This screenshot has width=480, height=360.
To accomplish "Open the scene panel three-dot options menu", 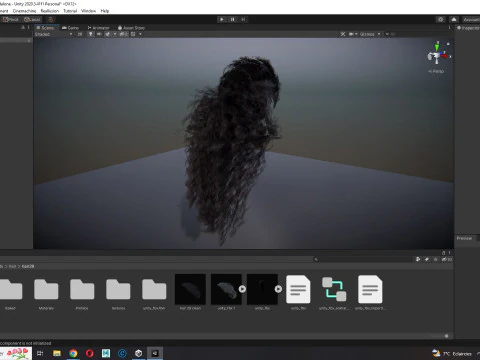I will 449,28.
